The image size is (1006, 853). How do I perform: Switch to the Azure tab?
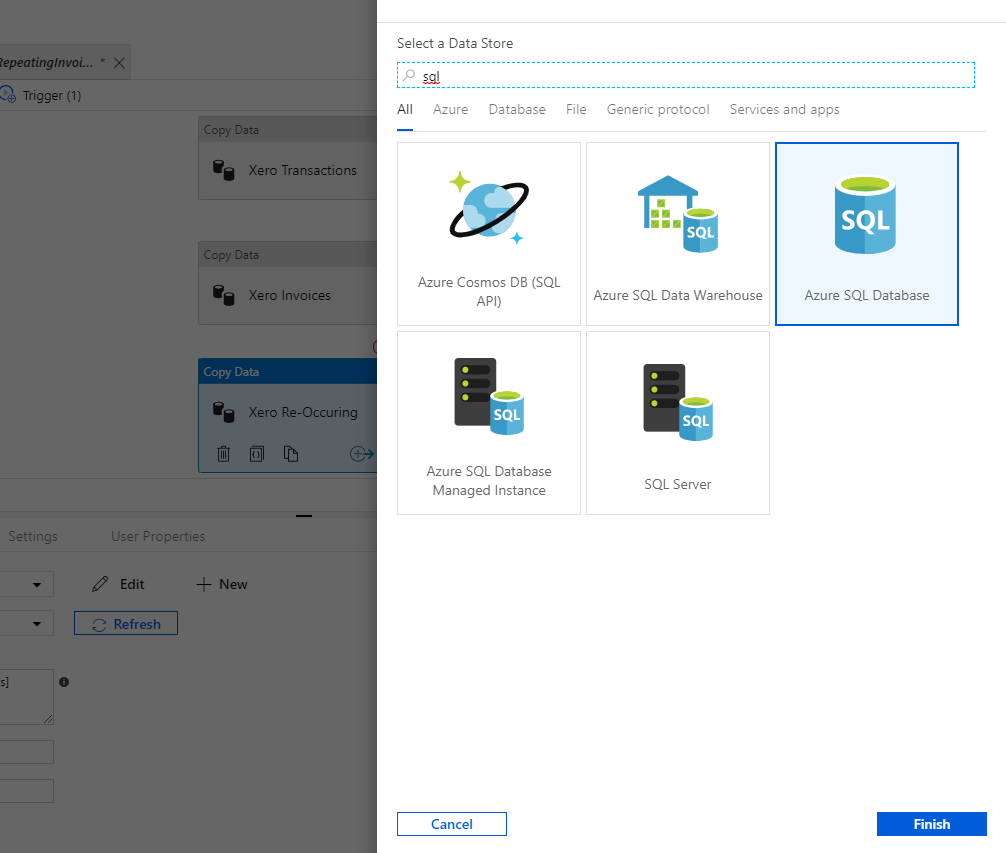(450, 110)
